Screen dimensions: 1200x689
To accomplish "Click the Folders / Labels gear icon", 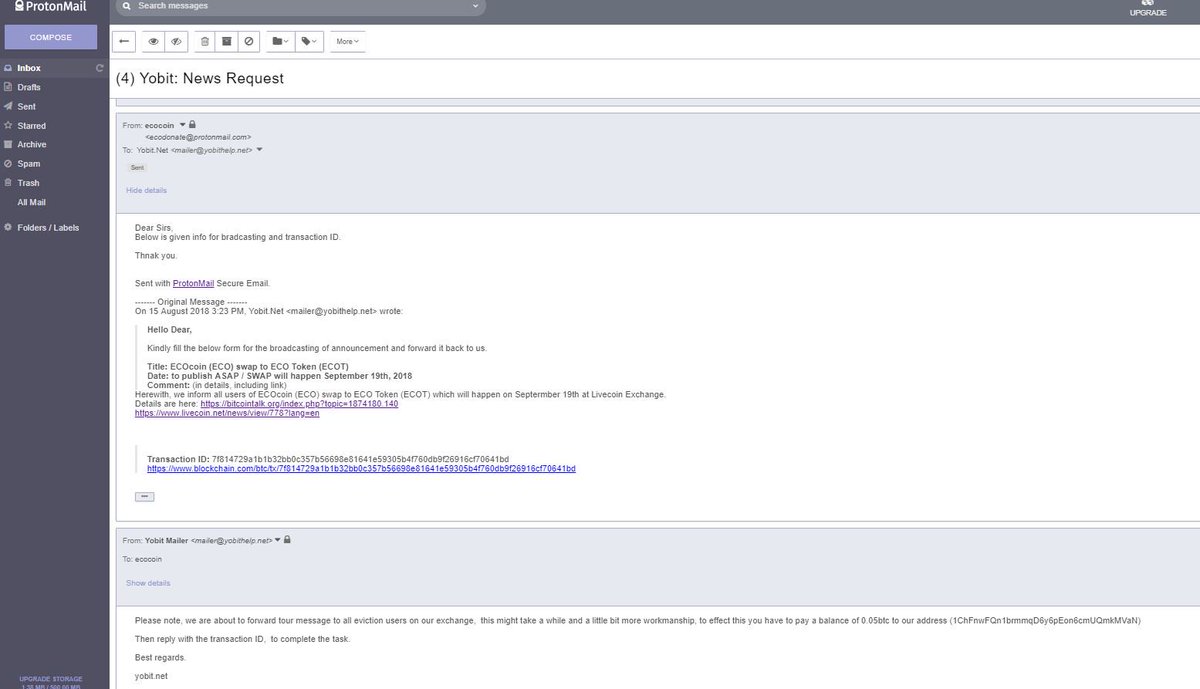I will (x=8, y=227).
